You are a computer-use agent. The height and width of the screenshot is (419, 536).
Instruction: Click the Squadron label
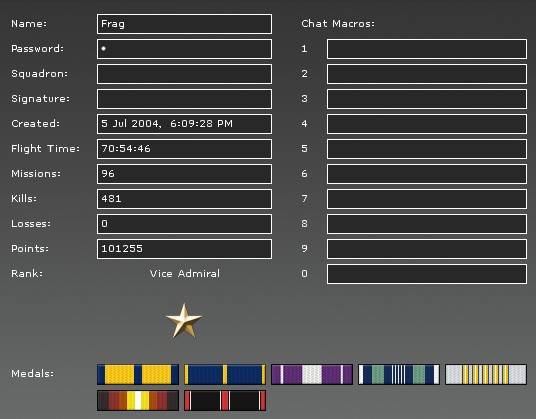click(40, 74)
